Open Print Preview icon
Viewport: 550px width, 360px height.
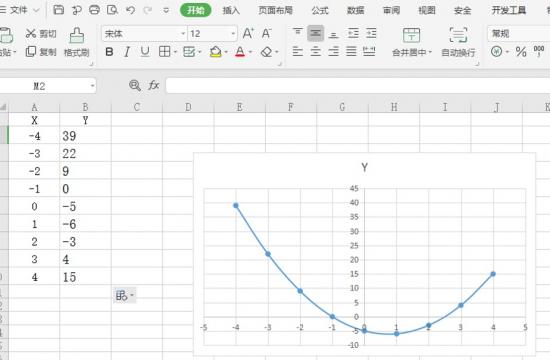pyautogui.click(x=112, y=10)
